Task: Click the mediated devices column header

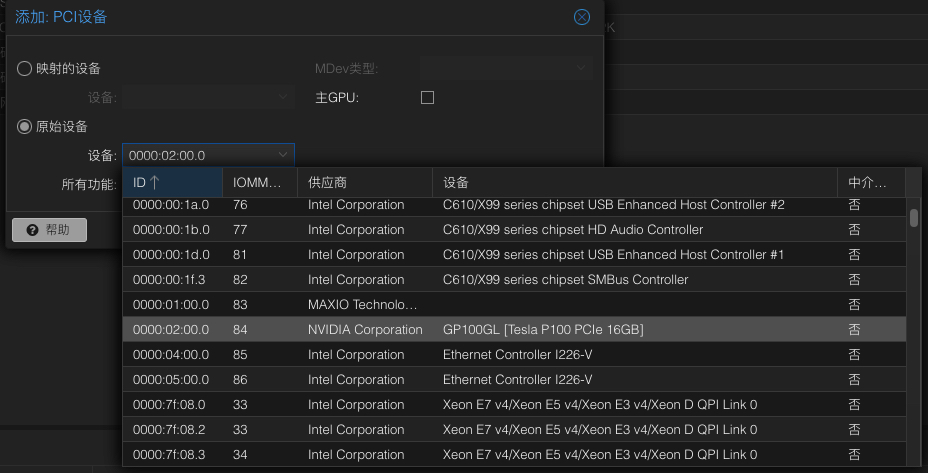Action: [868, 183]
